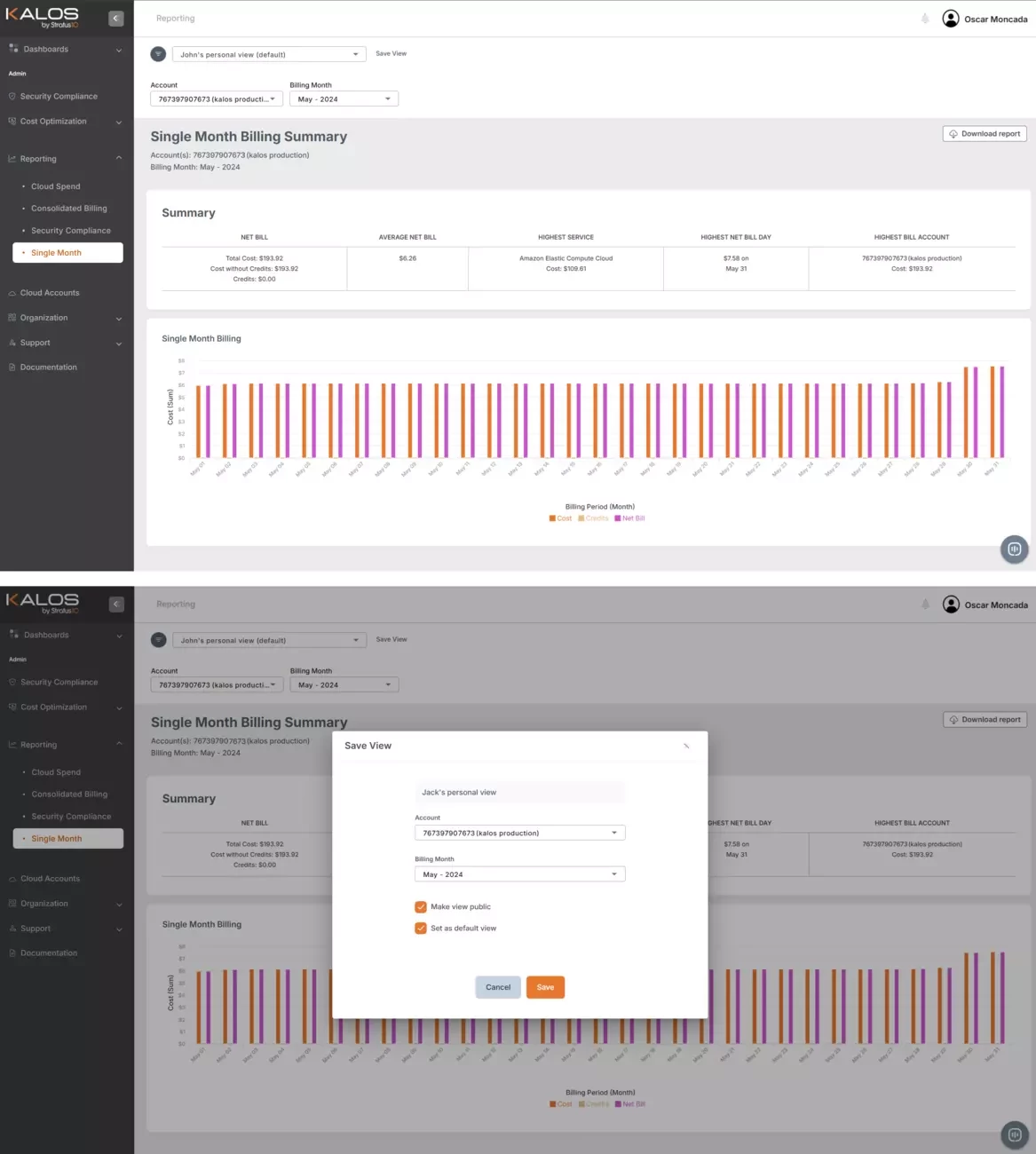Click Documentation sidebar icon in top screen
1036x1154 pixels.
12,368
